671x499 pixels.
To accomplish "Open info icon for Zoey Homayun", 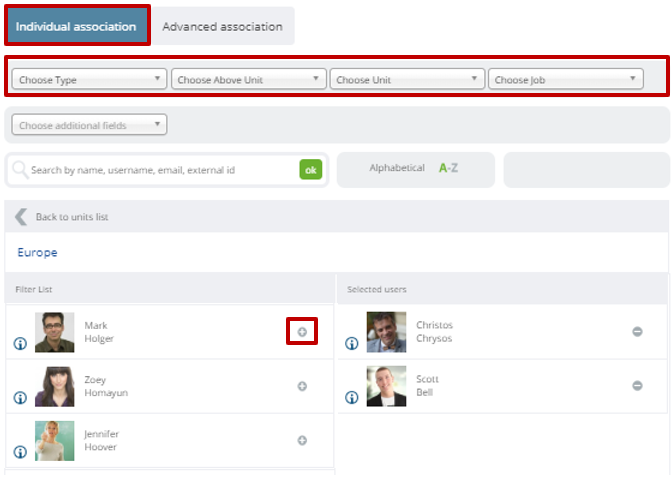I will [x=20, y=398].
